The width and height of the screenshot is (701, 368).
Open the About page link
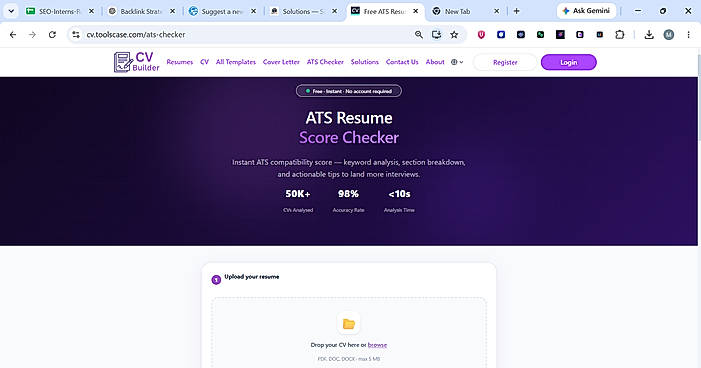click(435, 62)
